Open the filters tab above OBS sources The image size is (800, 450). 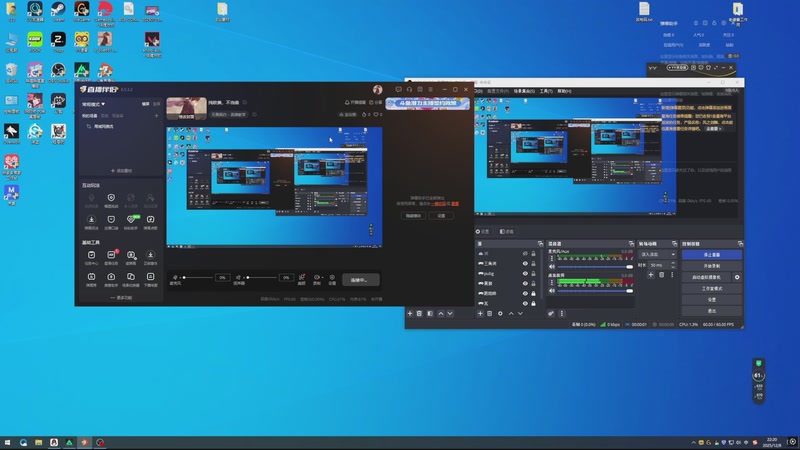[507, 232]
